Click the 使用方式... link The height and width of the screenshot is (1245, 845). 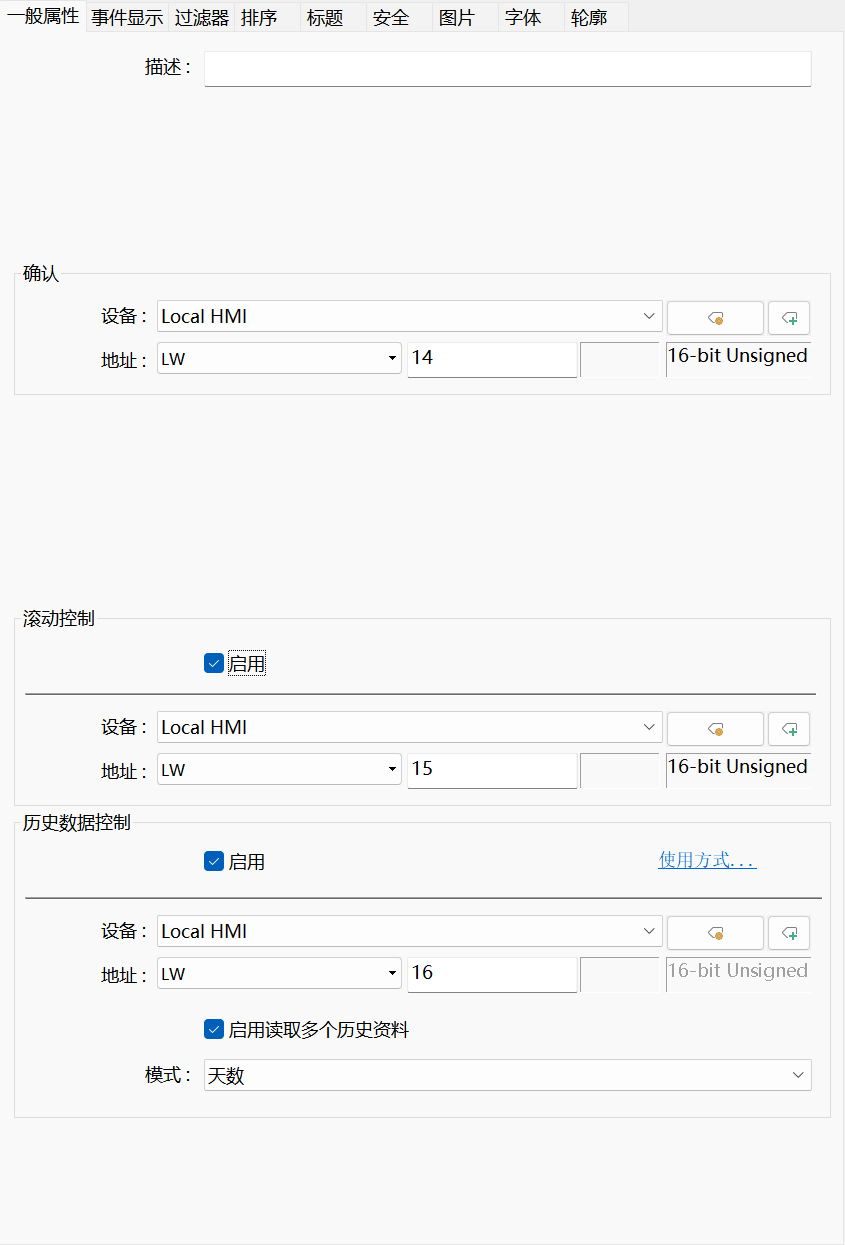click(707, 860)
